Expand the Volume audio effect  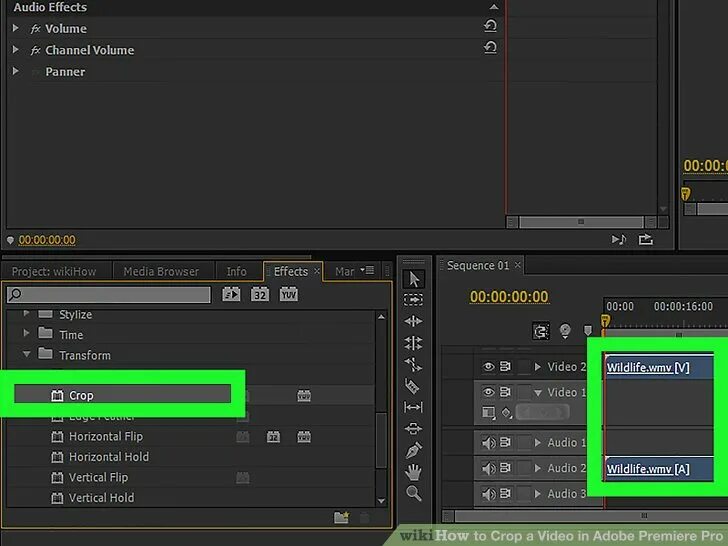click(x=15, y=28)
